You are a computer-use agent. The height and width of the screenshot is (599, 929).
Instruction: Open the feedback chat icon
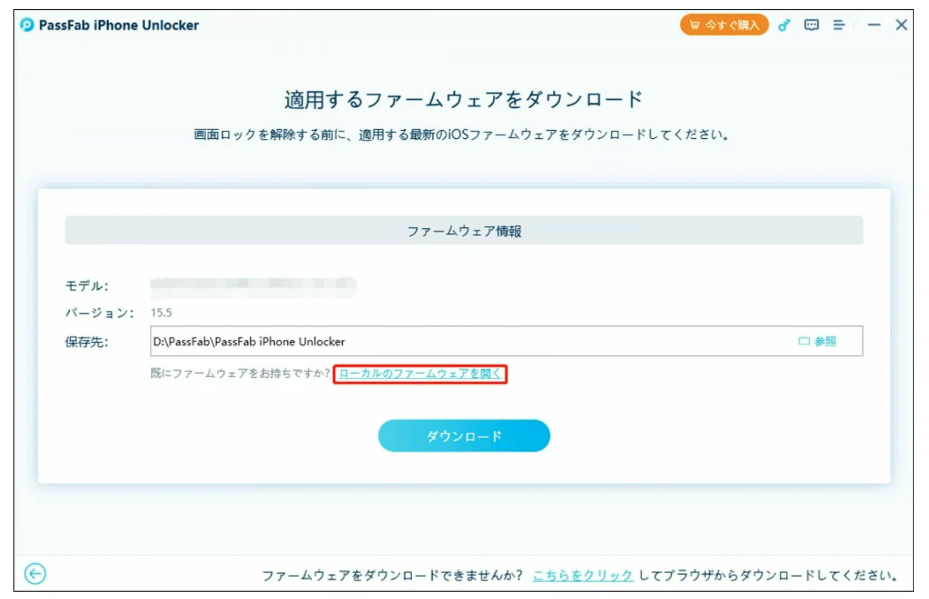coord(811,25)
